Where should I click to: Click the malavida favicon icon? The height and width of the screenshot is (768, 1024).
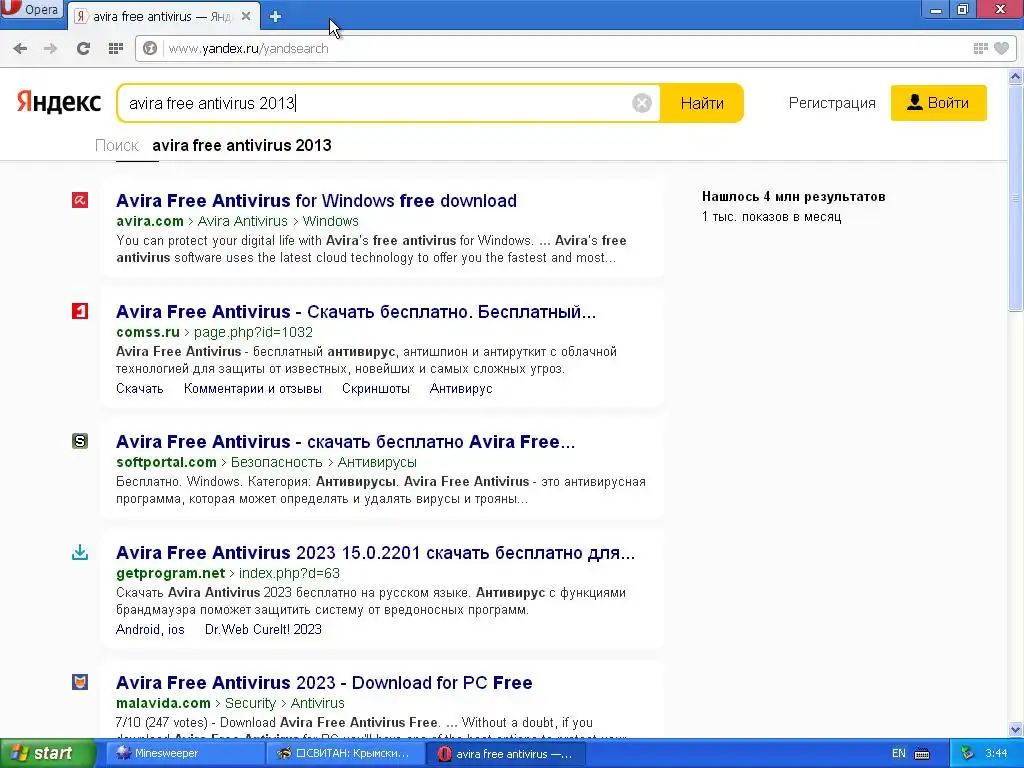[x=80, y=682]
